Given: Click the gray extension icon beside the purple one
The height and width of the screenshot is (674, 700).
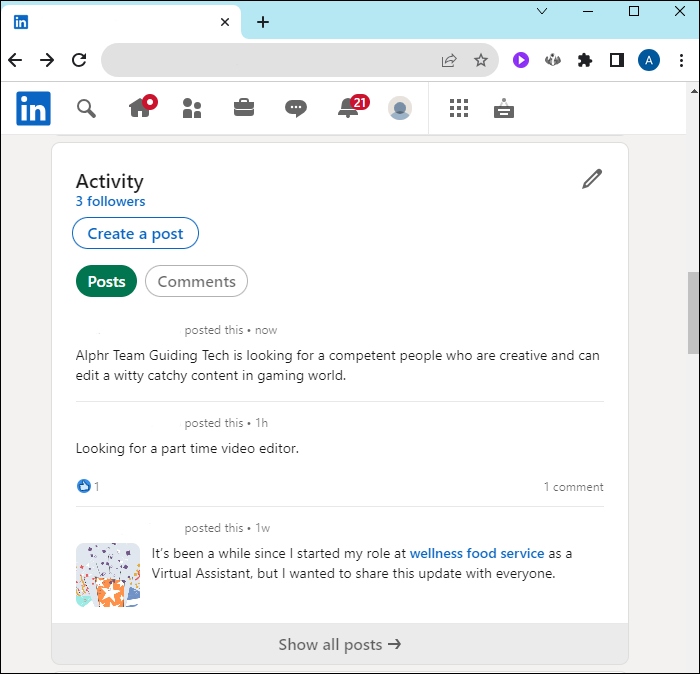Looking at the screenshot, I should [553, 60].
